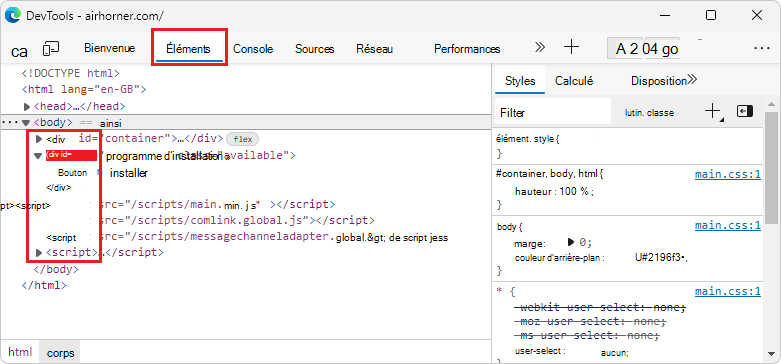This screenshot has width=781, height=364.
Task: Switch to the Réseau tab
Action: (x=375, y=49)
